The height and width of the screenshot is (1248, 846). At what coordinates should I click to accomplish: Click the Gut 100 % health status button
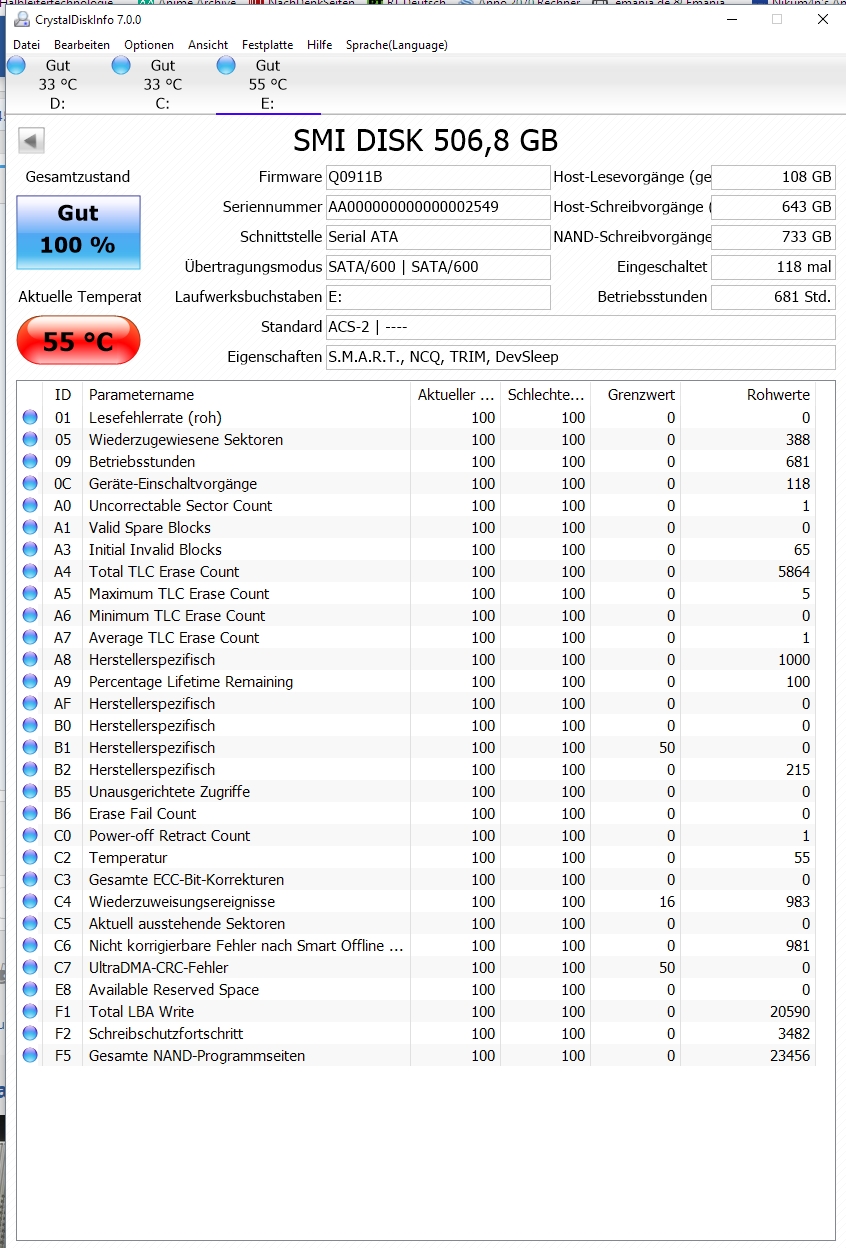[x=78, y=232]
